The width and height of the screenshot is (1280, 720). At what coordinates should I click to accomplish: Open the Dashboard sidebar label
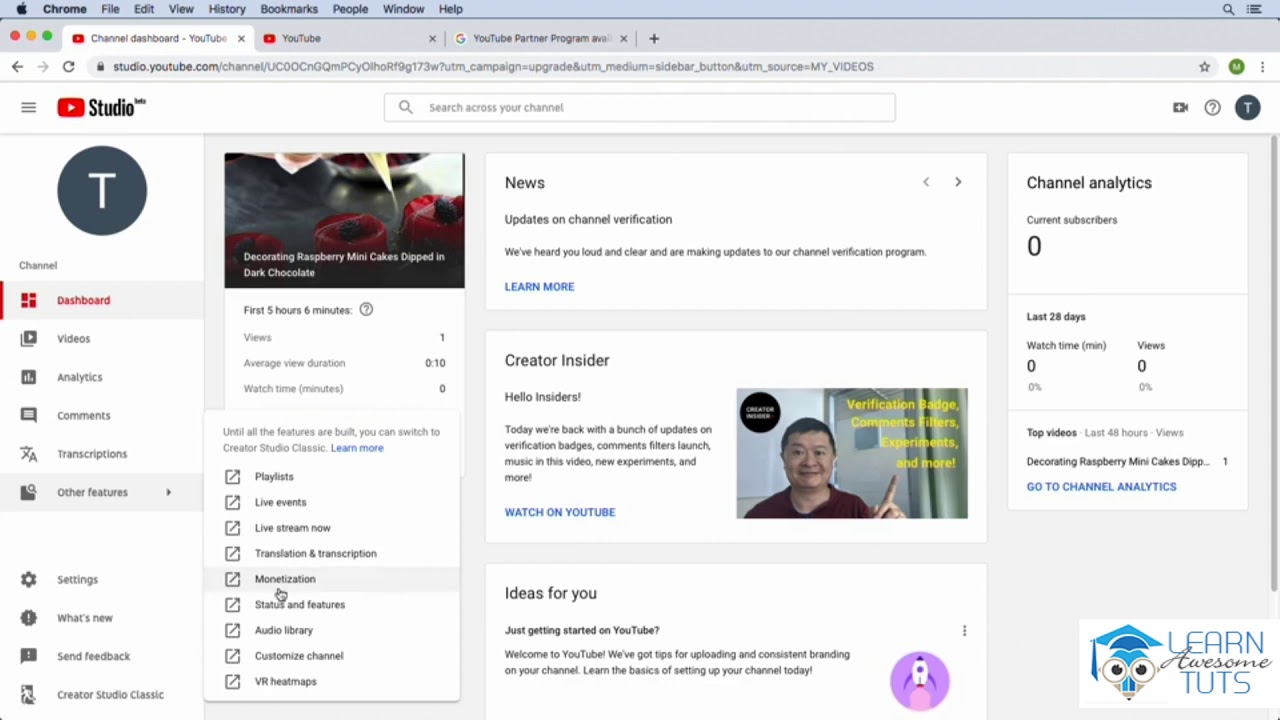point(83,300)
